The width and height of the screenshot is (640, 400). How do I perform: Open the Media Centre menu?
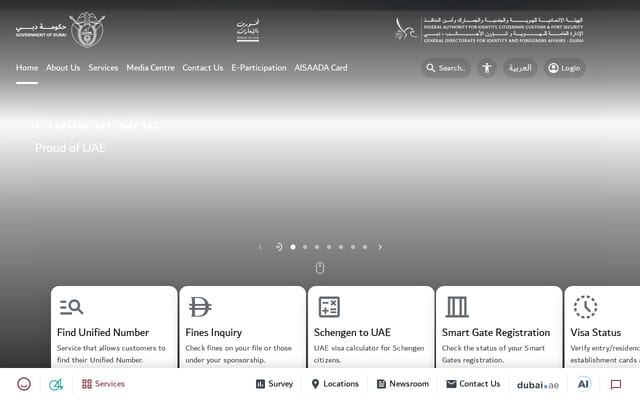pyautogui.click(x=150, y=68)
